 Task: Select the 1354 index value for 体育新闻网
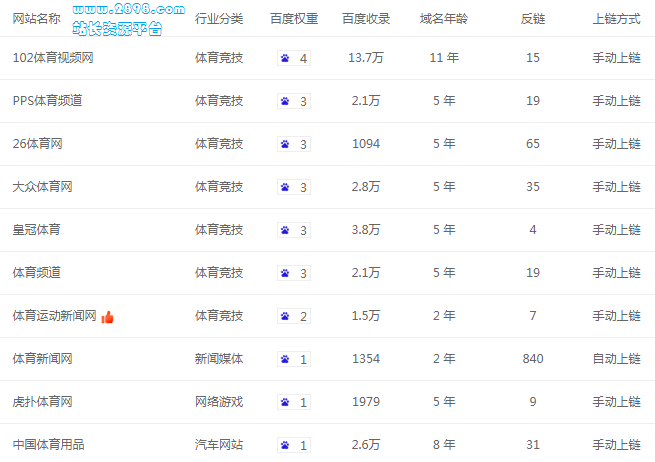pyautogui.click(x=366, y=359)
